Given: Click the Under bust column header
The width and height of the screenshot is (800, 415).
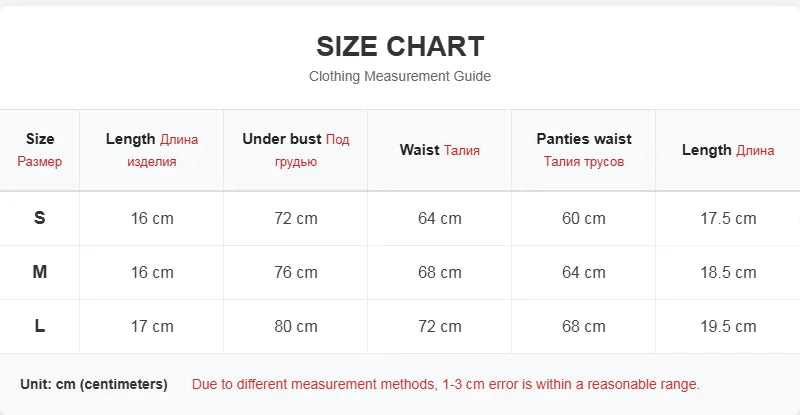Looking at the screenshot, I should 296,150.
